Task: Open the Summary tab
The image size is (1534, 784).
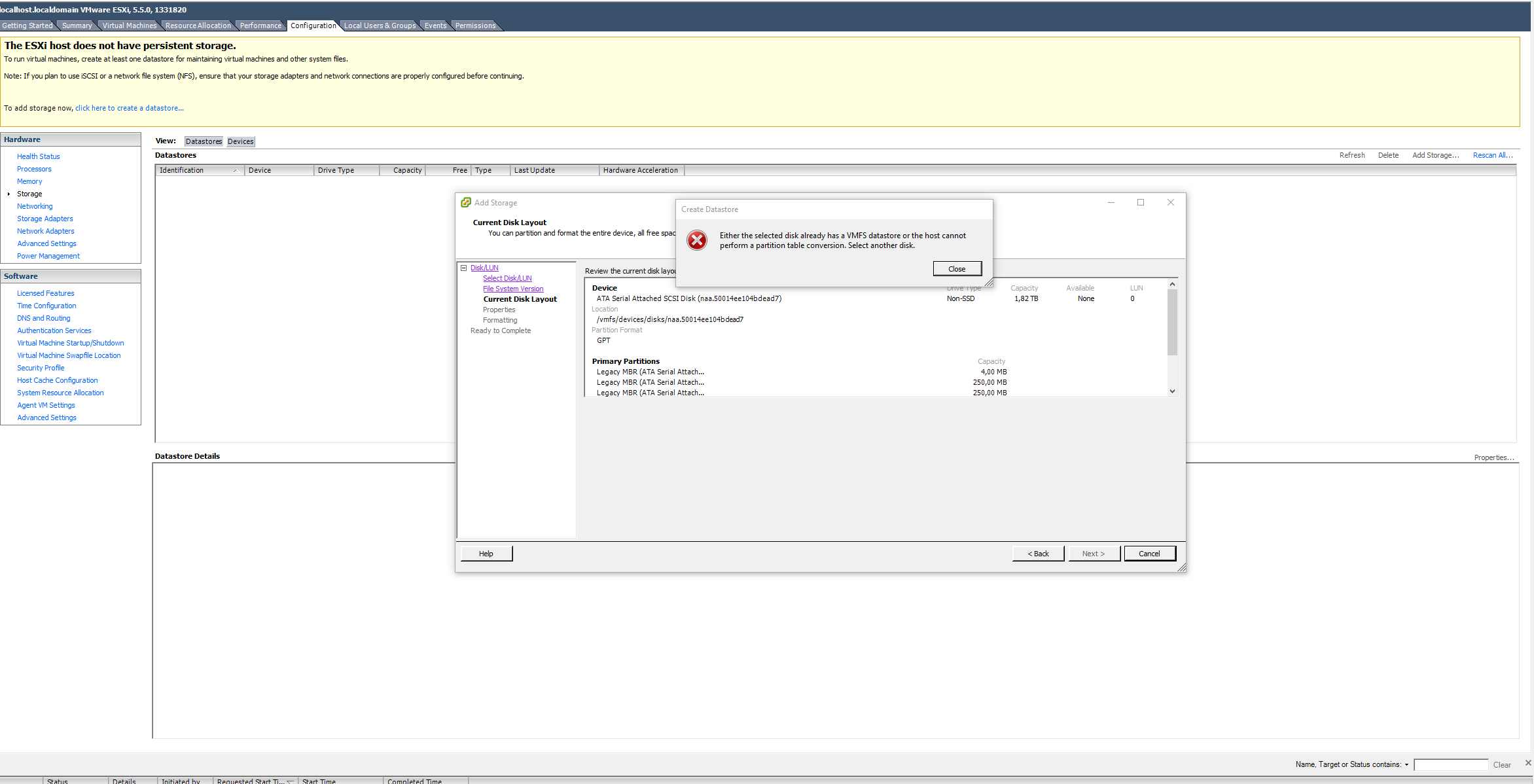Action: click(x=77, y=26)
